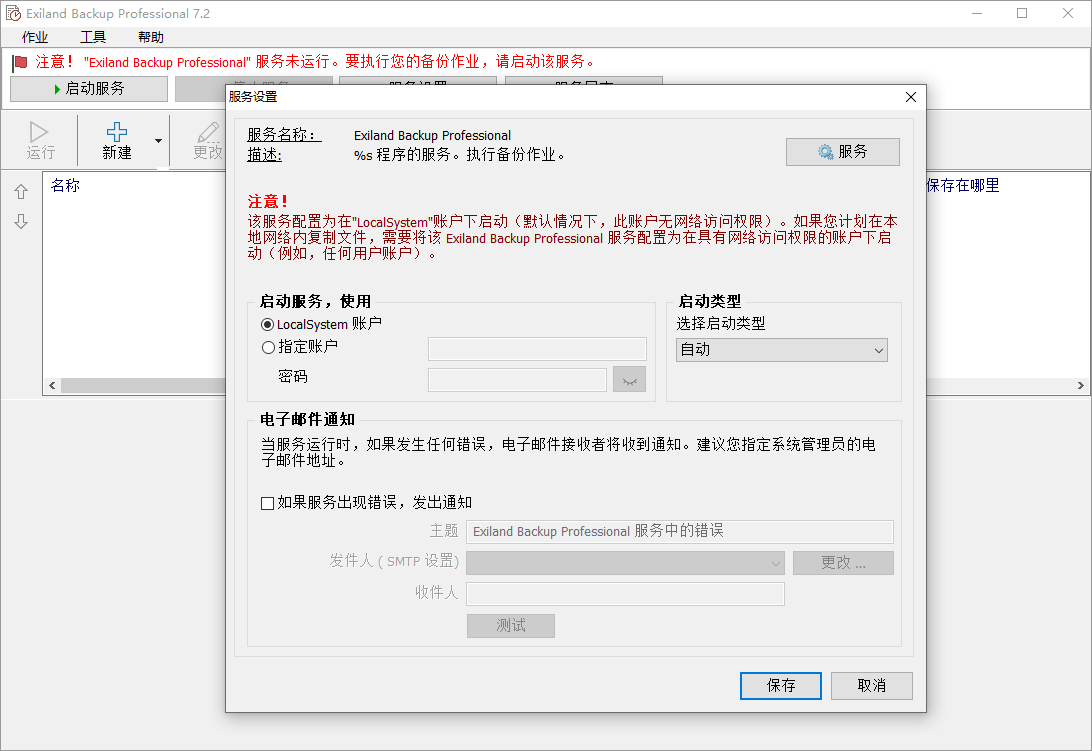
Task: Open the 工具 menu
Action: [x=93, y=38]
